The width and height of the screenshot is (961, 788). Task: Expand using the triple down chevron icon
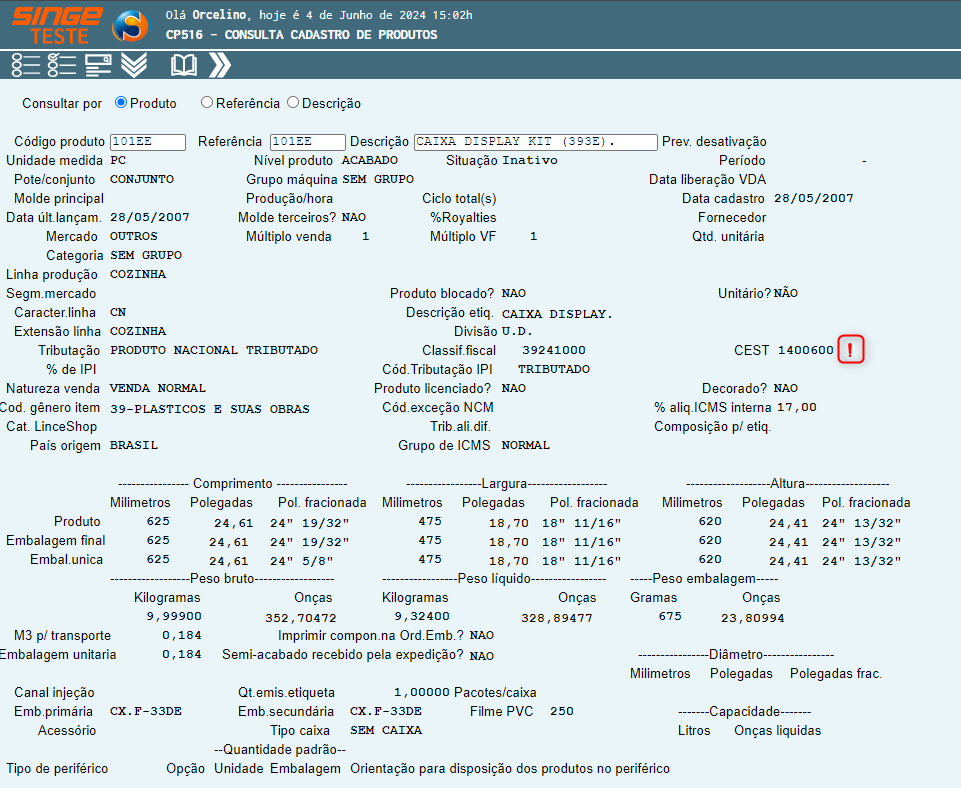(x=134, y=65)
